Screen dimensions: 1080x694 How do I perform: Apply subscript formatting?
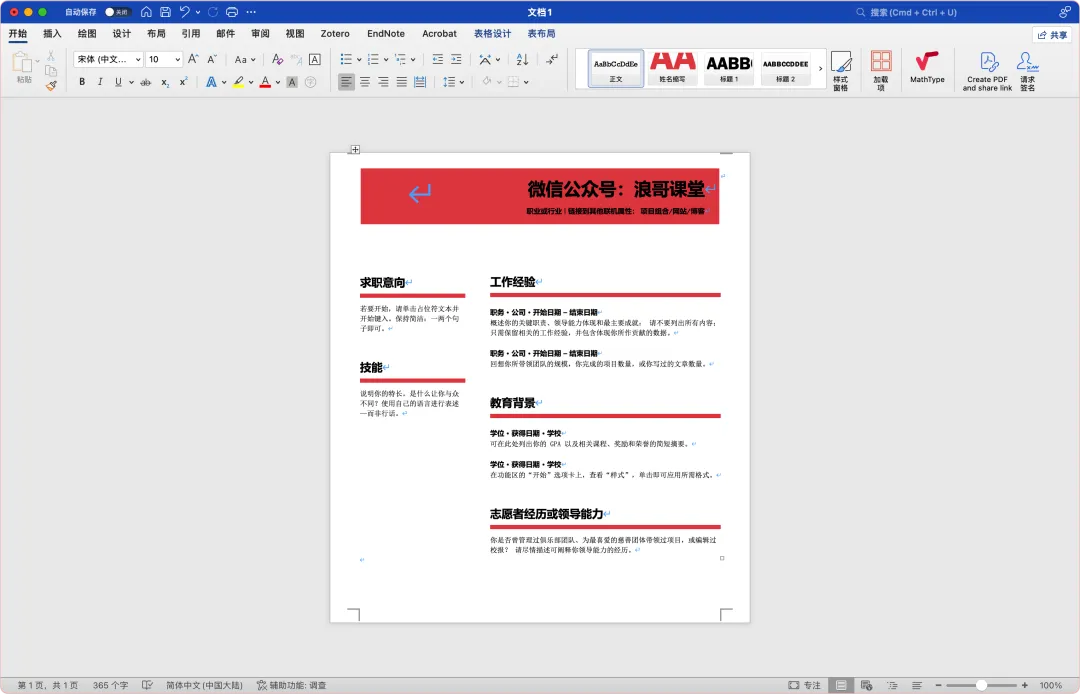pyautogui.click(x=165, y=82)
